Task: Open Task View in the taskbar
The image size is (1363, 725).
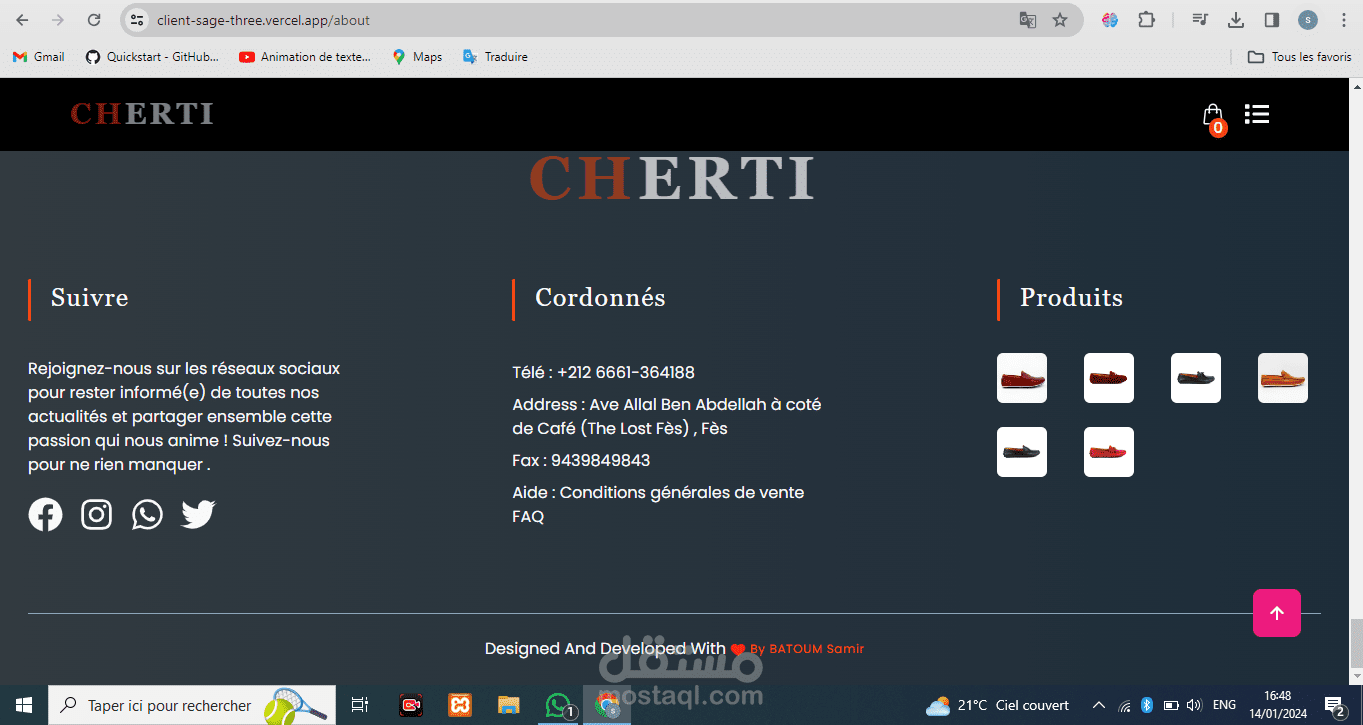Action: point(360,705)
